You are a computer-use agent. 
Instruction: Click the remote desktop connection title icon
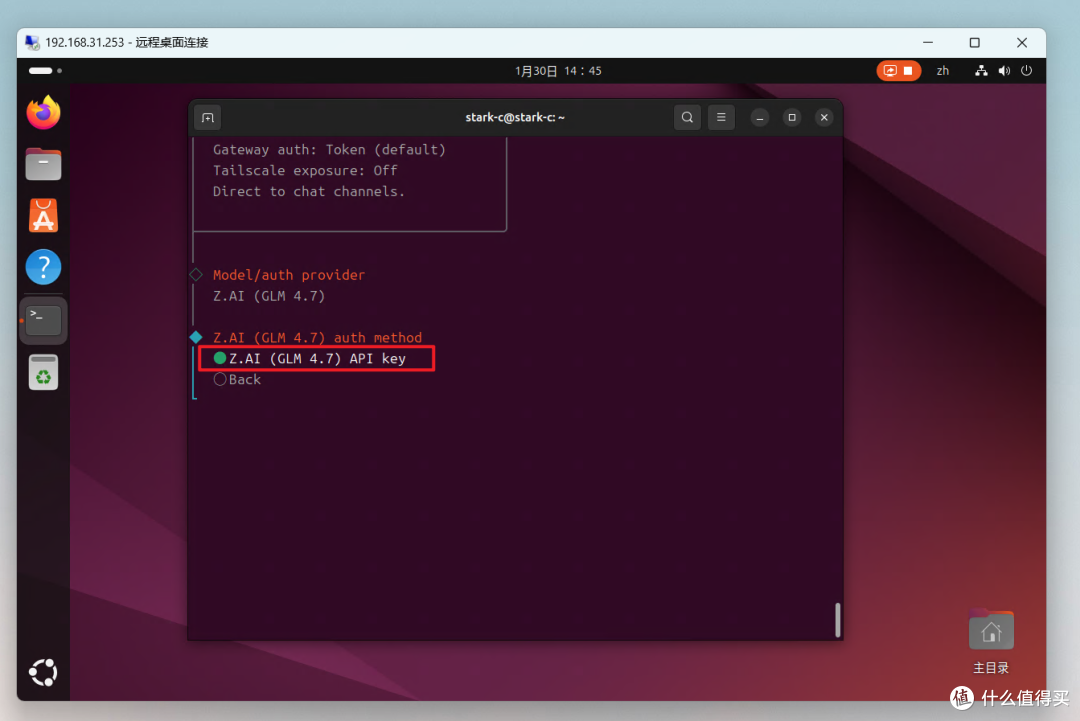(32, 43)
